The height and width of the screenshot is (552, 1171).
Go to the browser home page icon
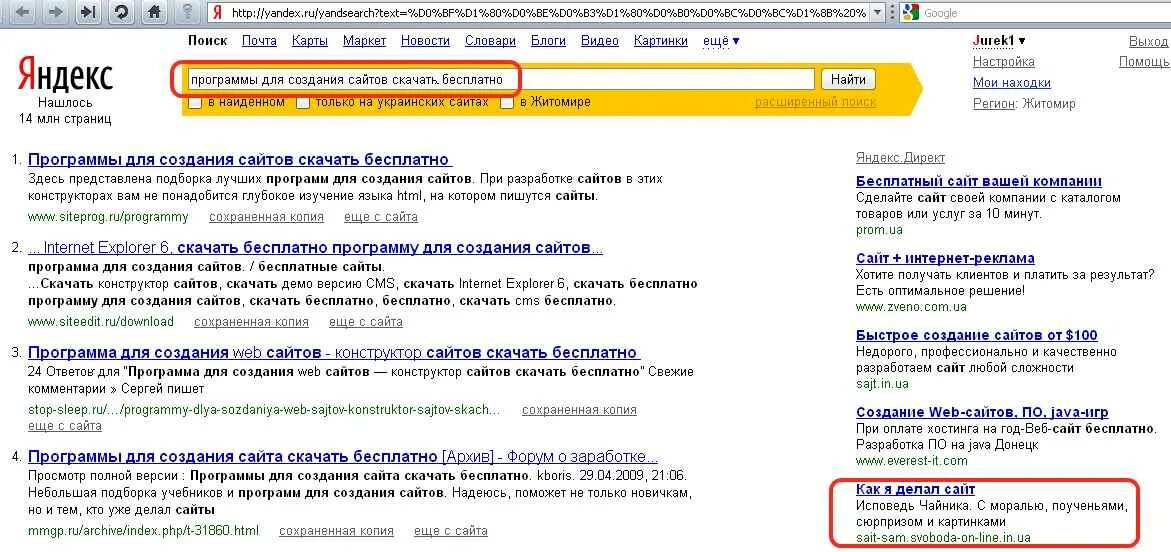tap(155, 12)
